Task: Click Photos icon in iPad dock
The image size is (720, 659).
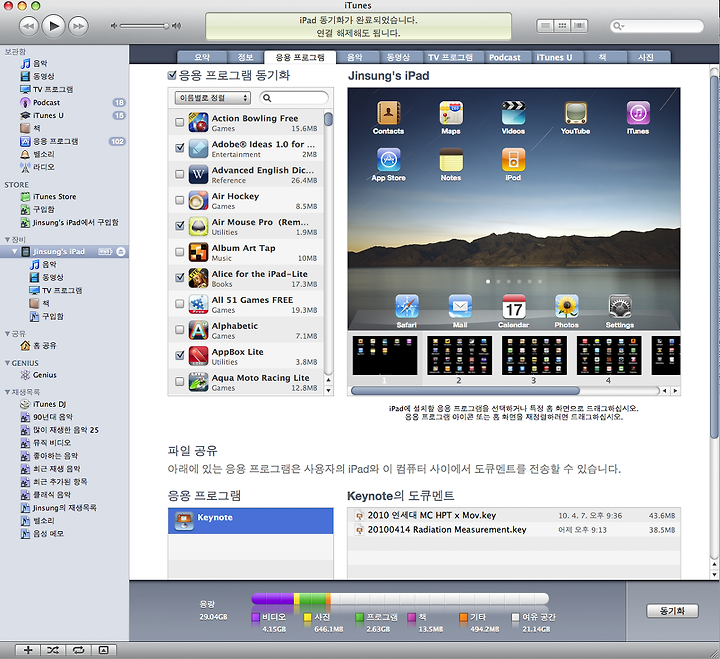Action: point(567,307)
